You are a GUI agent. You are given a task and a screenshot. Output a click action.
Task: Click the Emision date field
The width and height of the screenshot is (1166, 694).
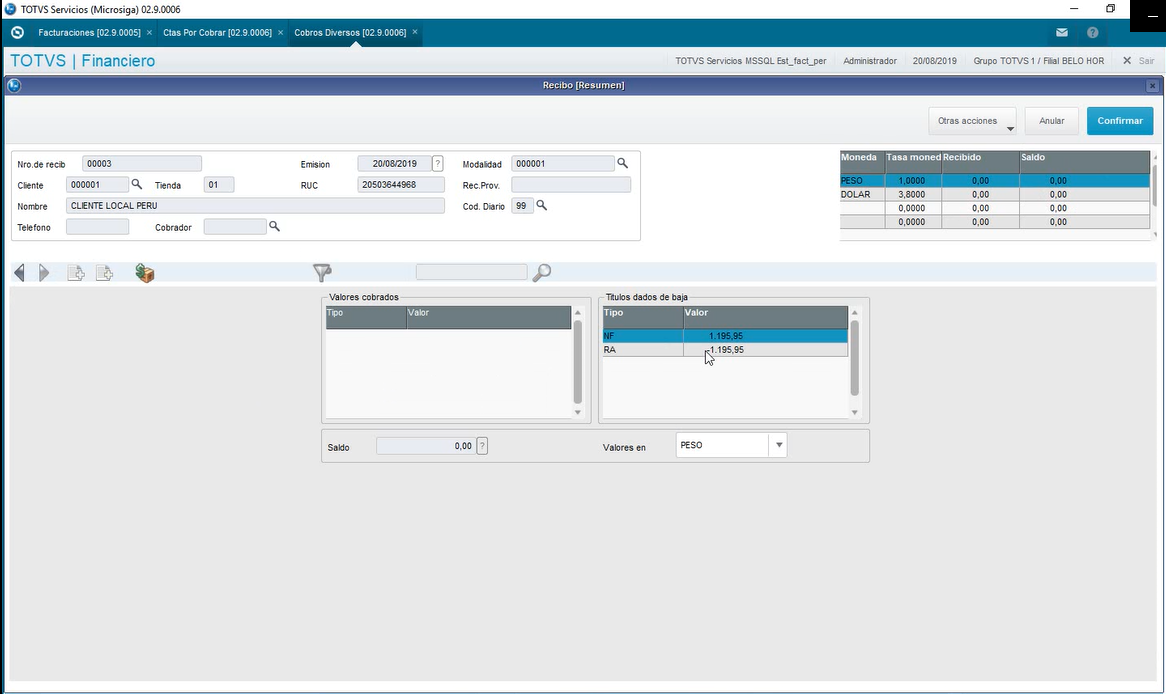pos(395,164)
